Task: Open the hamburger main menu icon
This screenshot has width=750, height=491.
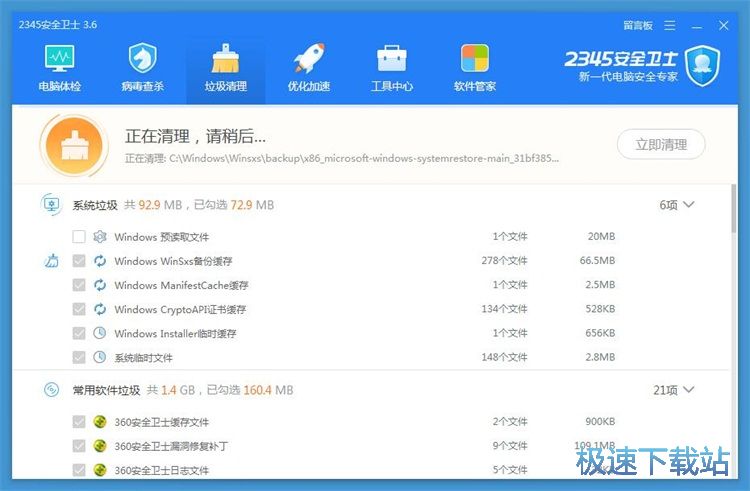Action: 670,25
